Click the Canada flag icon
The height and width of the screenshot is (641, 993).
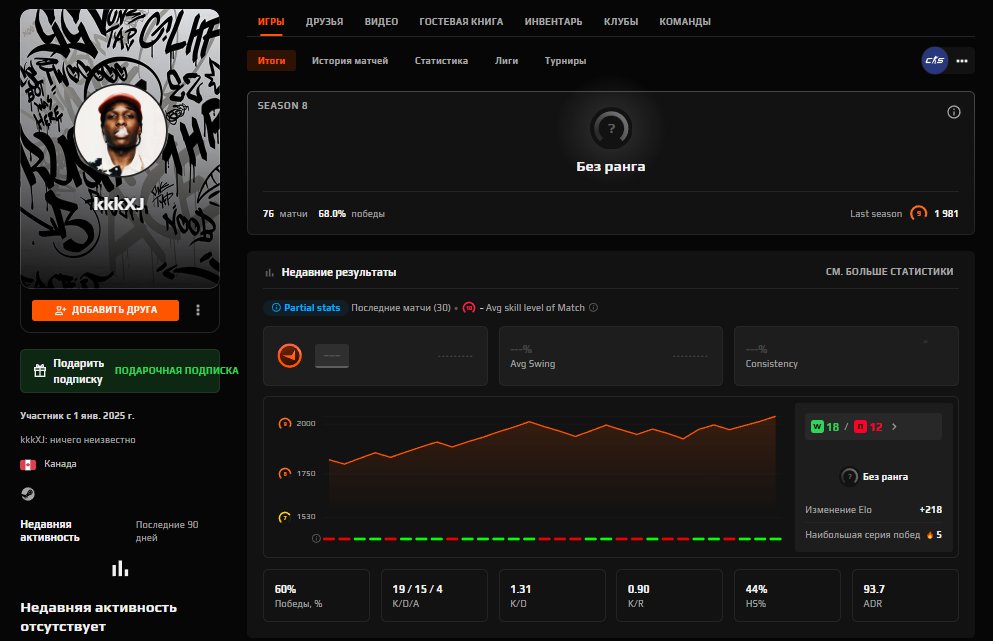click(x=28, y=464)
